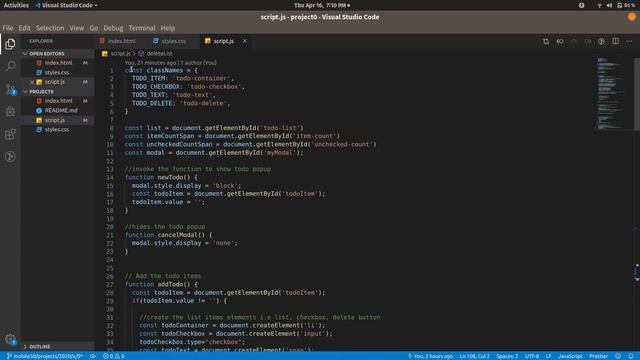Click JavaScript language mode selector
The height and width of the screenshot is (360, 640).
570,356
